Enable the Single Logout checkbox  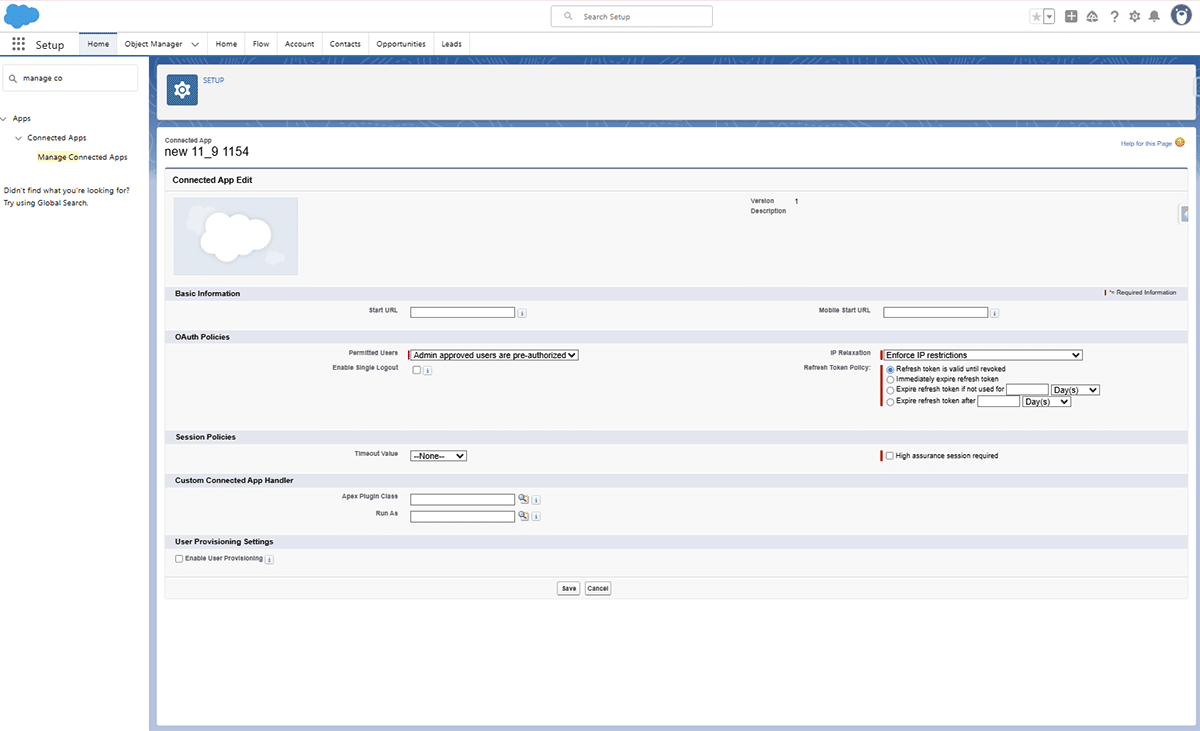[416, 370]
